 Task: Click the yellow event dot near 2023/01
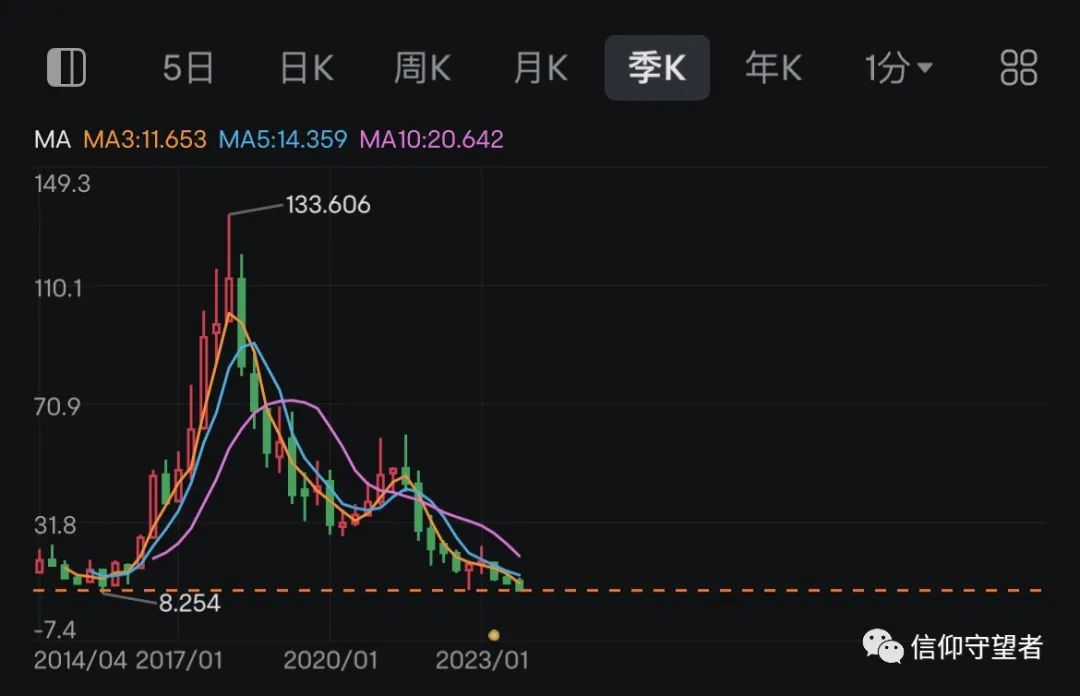coord(493,635)
